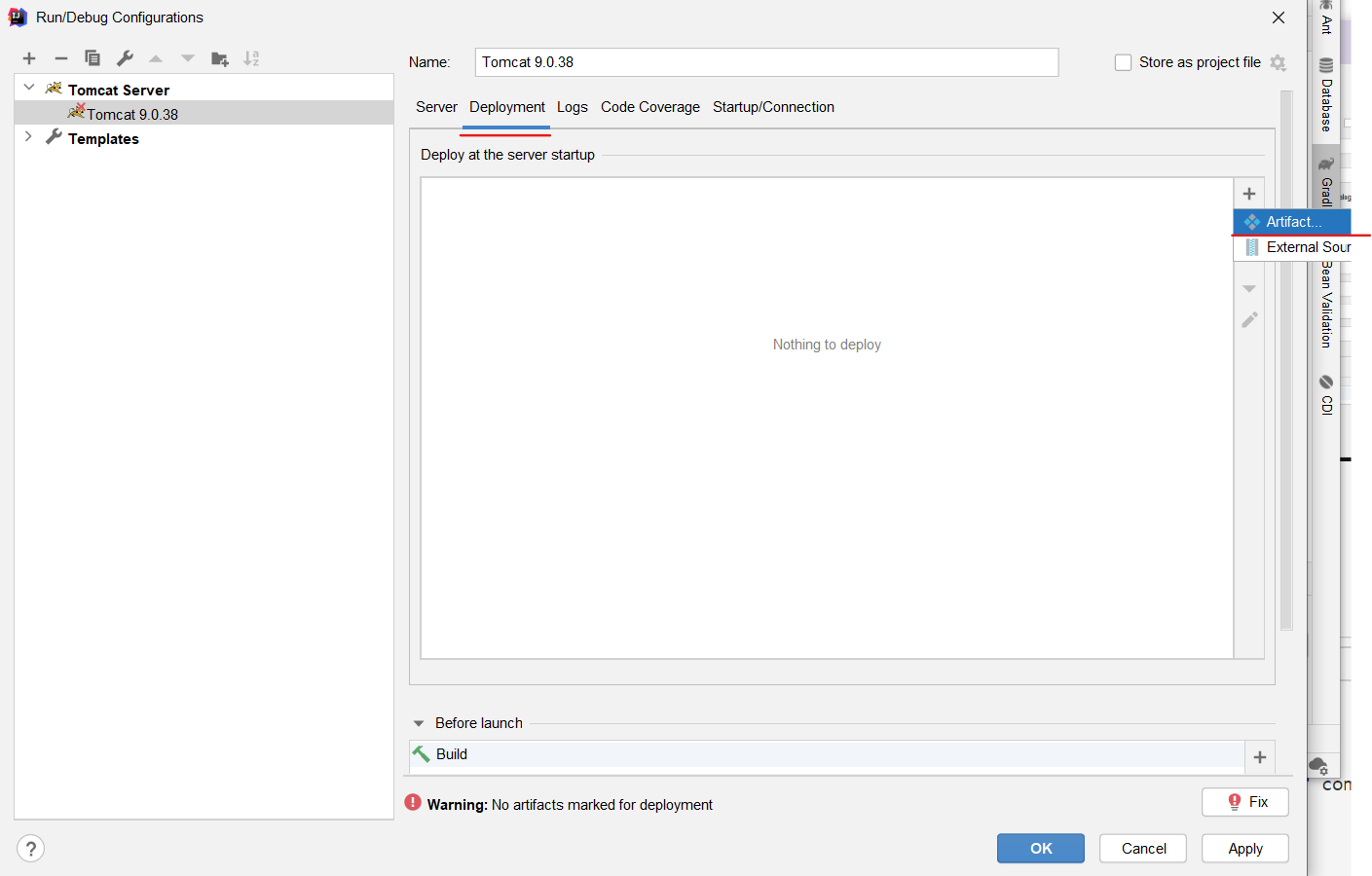Collapse the Tomcat Server tree node

coord(29,88)
